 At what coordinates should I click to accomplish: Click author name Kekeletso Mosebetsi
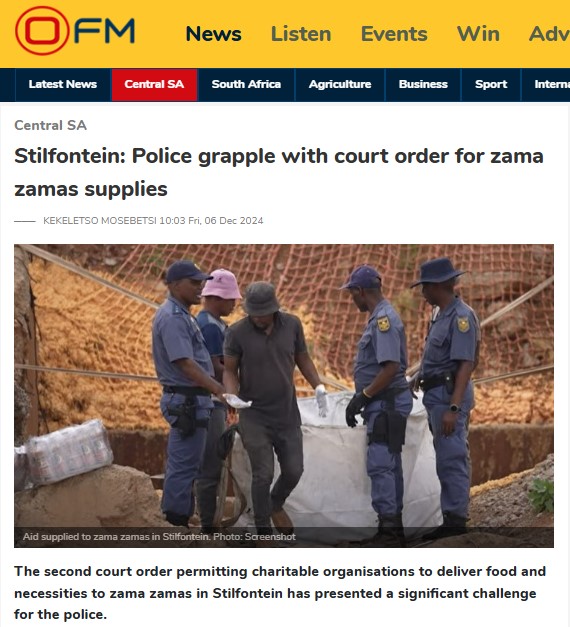tap(100, 221)
